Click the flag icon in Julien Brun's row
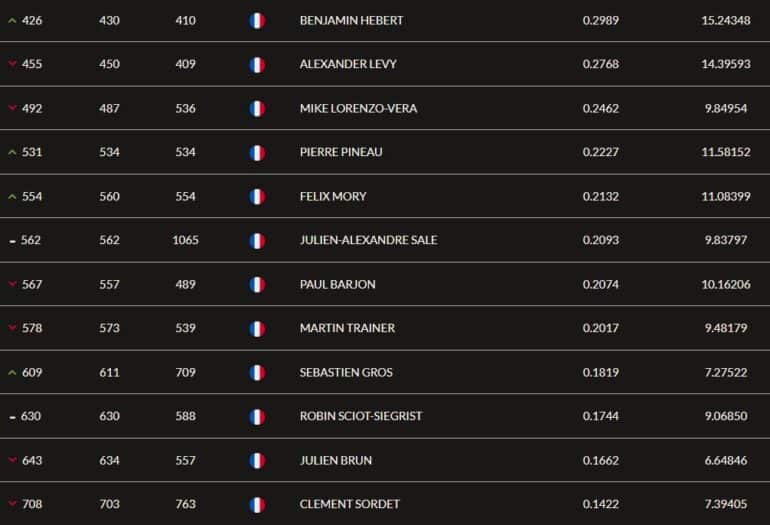Screen dimensions: 770x525 pos(257,461)
